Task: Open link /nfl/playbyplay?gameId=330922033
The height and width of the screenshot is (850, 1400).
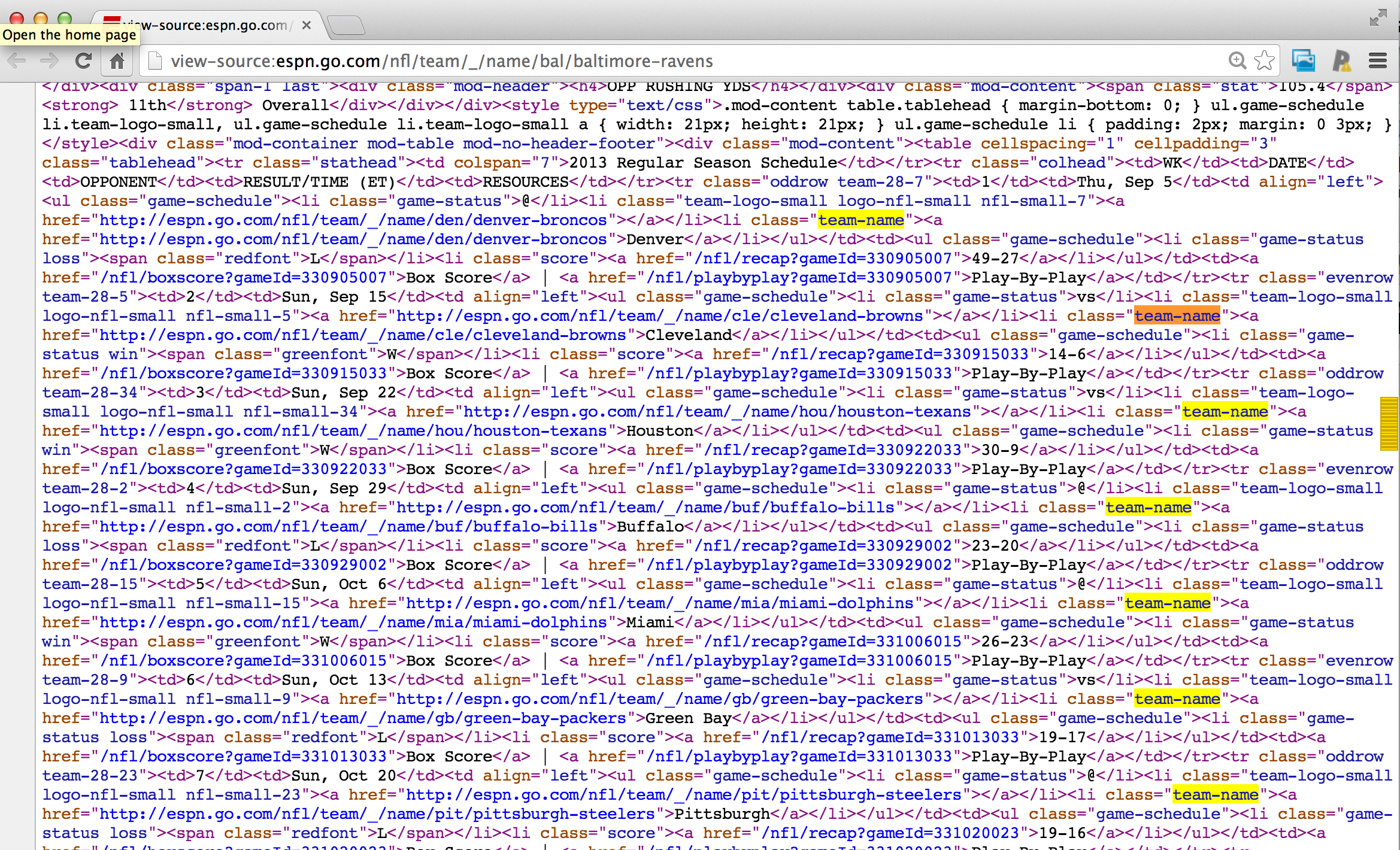Action: (x=799, y=469)
